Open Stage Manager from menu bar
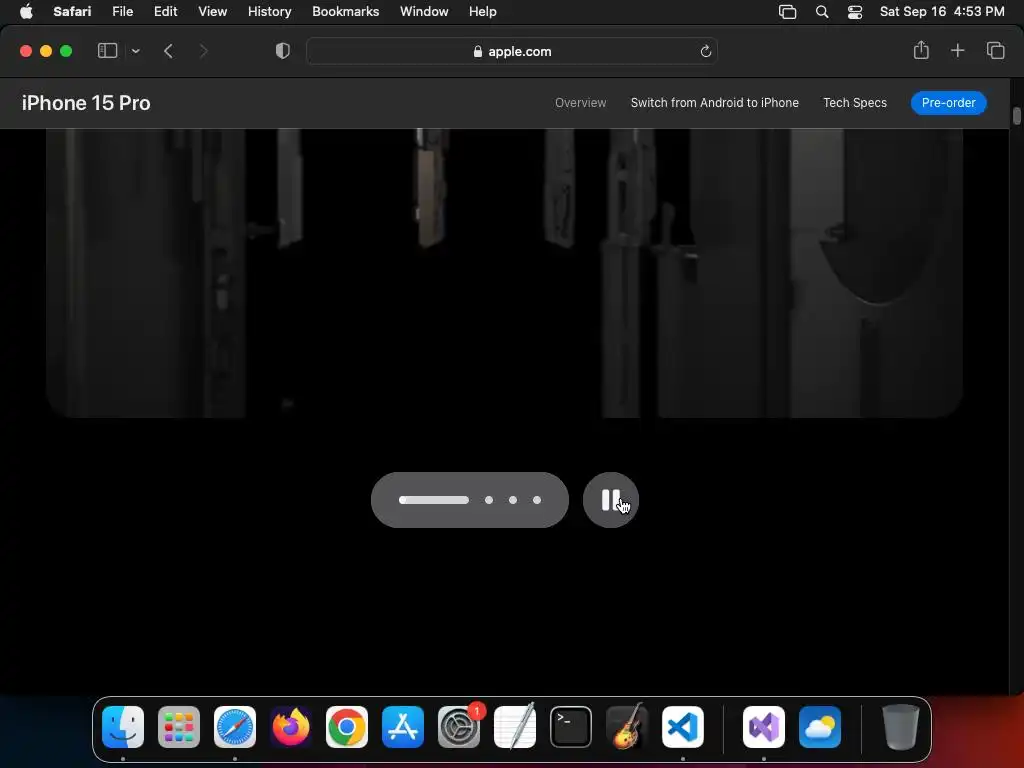The width and height of the screenshot is (1024, 768). coord(788,12)
